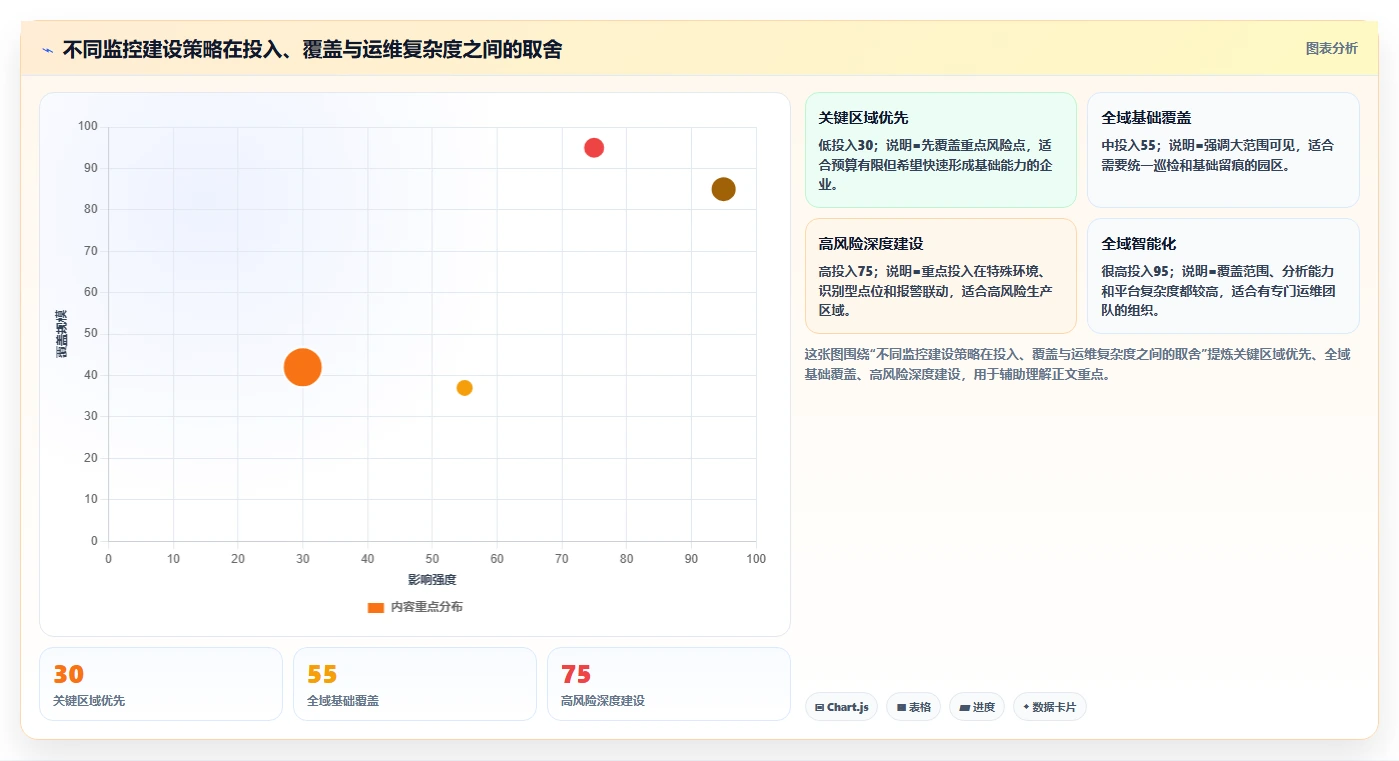Screen dimensions: 1399x761
Task: Select the yellow bubble at 55
Action: click(464, 388)
